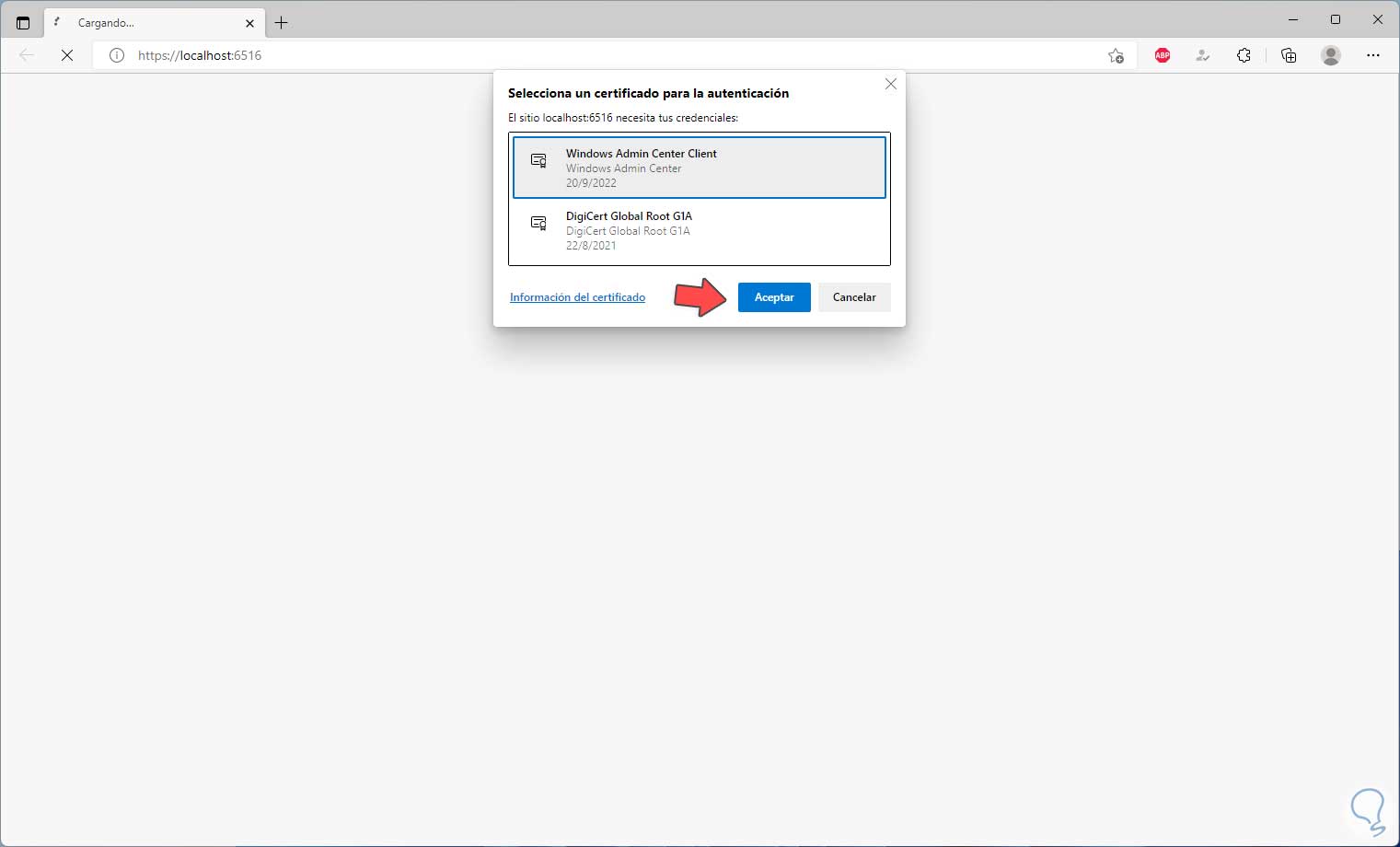Click the DigiCert certificate icon
The width and height of the screenshot is (1400, 847).
coord(539,223)
